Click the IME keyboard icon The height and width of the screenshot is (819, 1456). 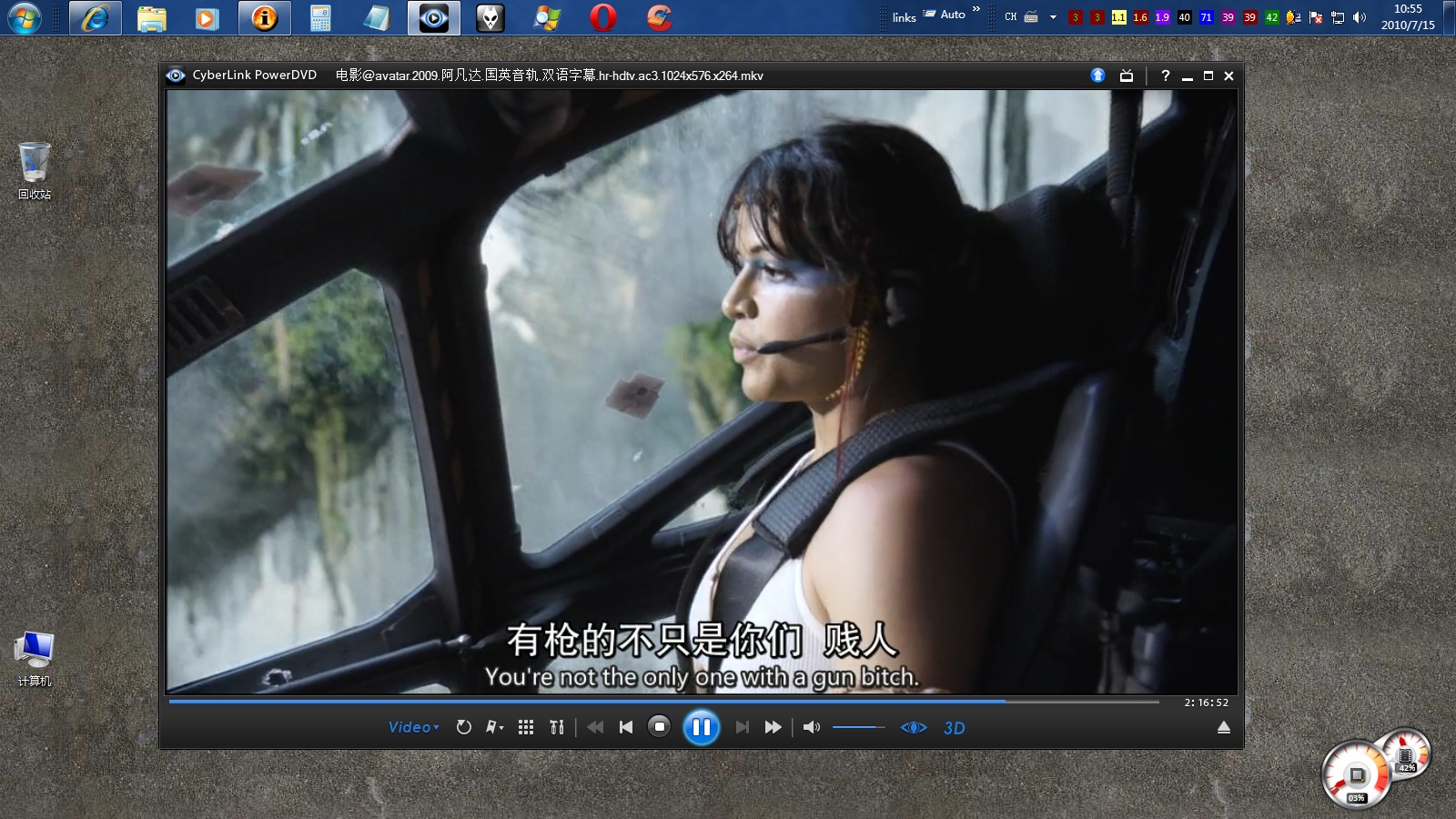click(1031, 17)
